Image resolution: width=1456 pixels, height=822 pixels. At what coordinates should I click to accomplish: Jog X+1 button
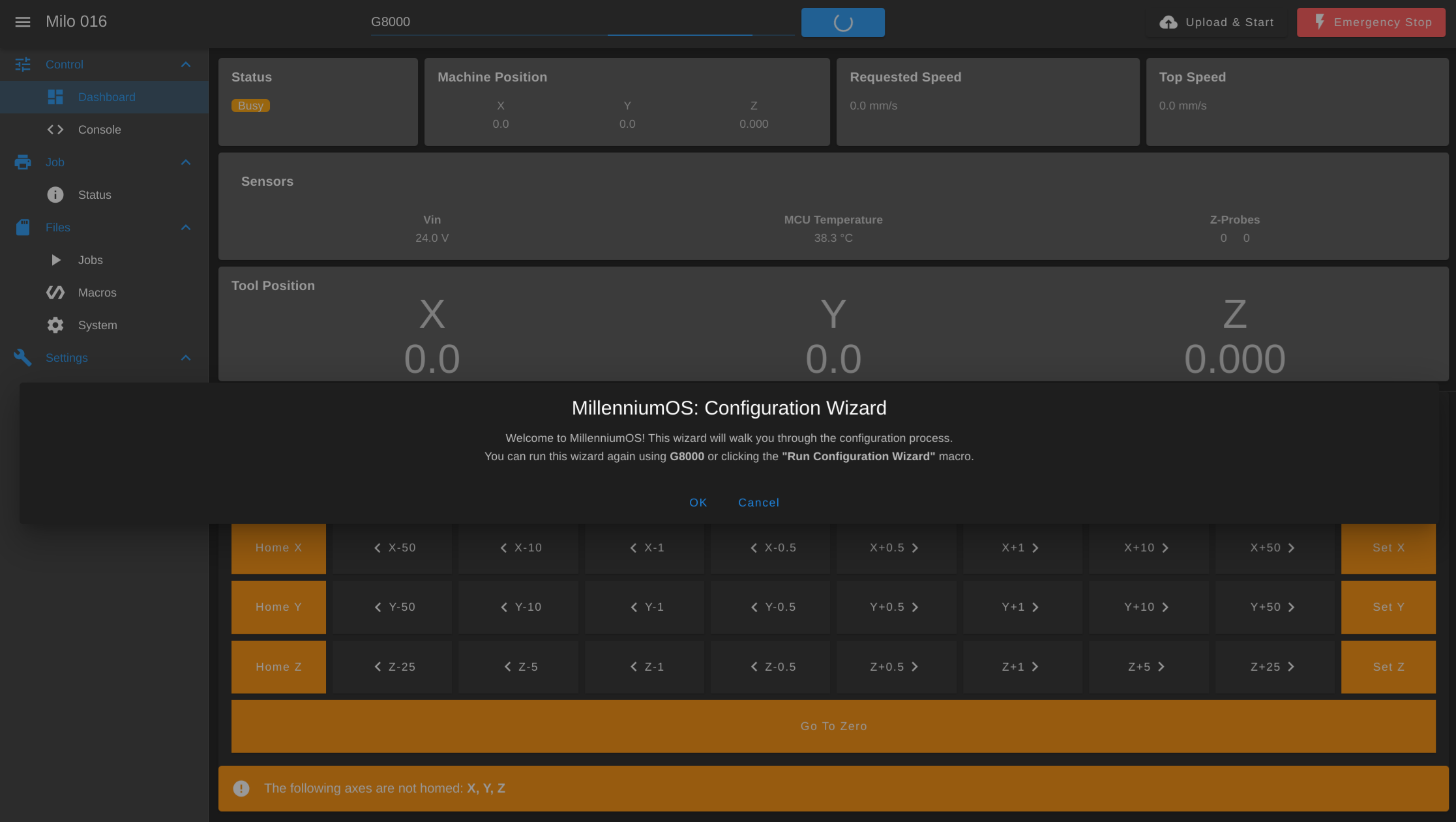1022,548
